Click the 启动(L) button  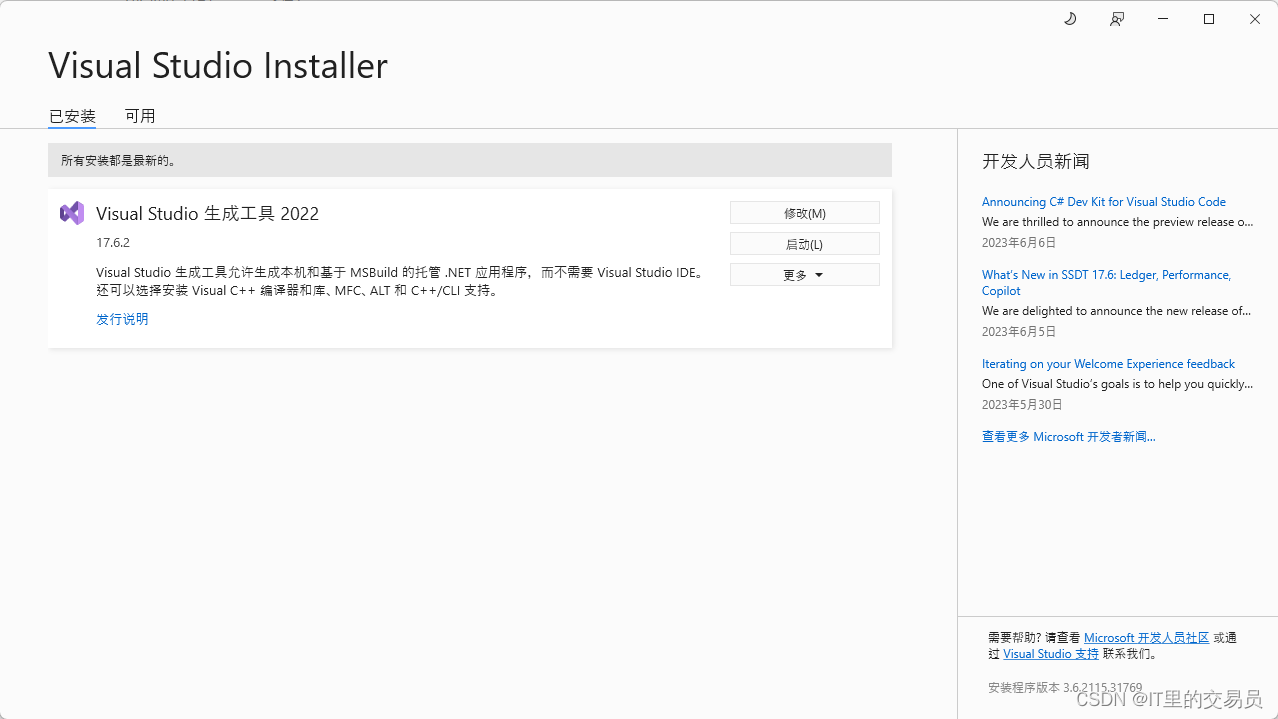coord(805,244)
